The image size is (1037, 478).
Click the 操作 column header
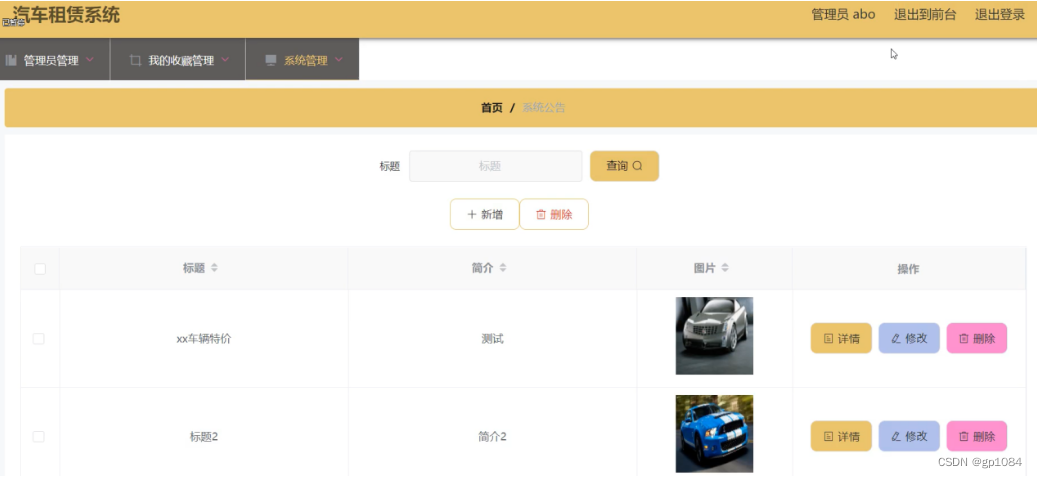[908, 268]
